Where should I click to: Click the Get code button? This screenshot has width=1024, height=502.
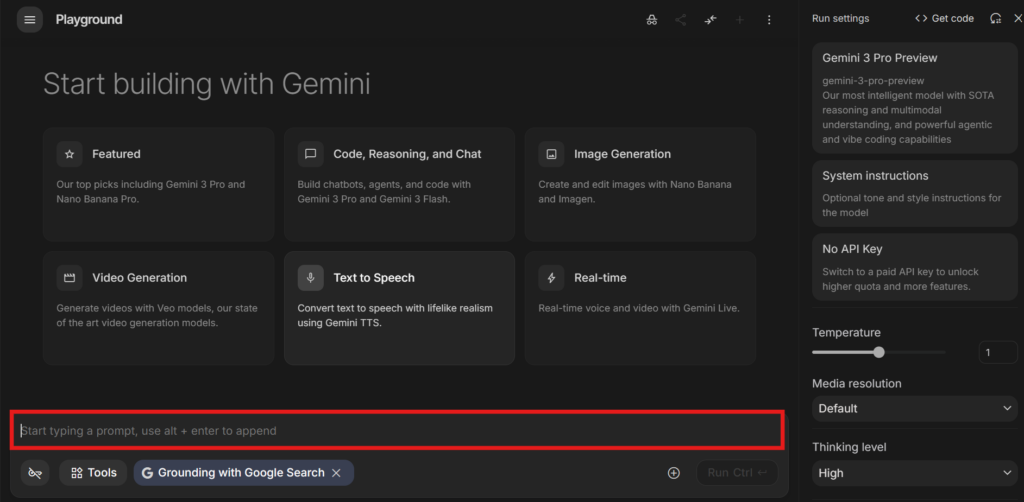[944, 18]
